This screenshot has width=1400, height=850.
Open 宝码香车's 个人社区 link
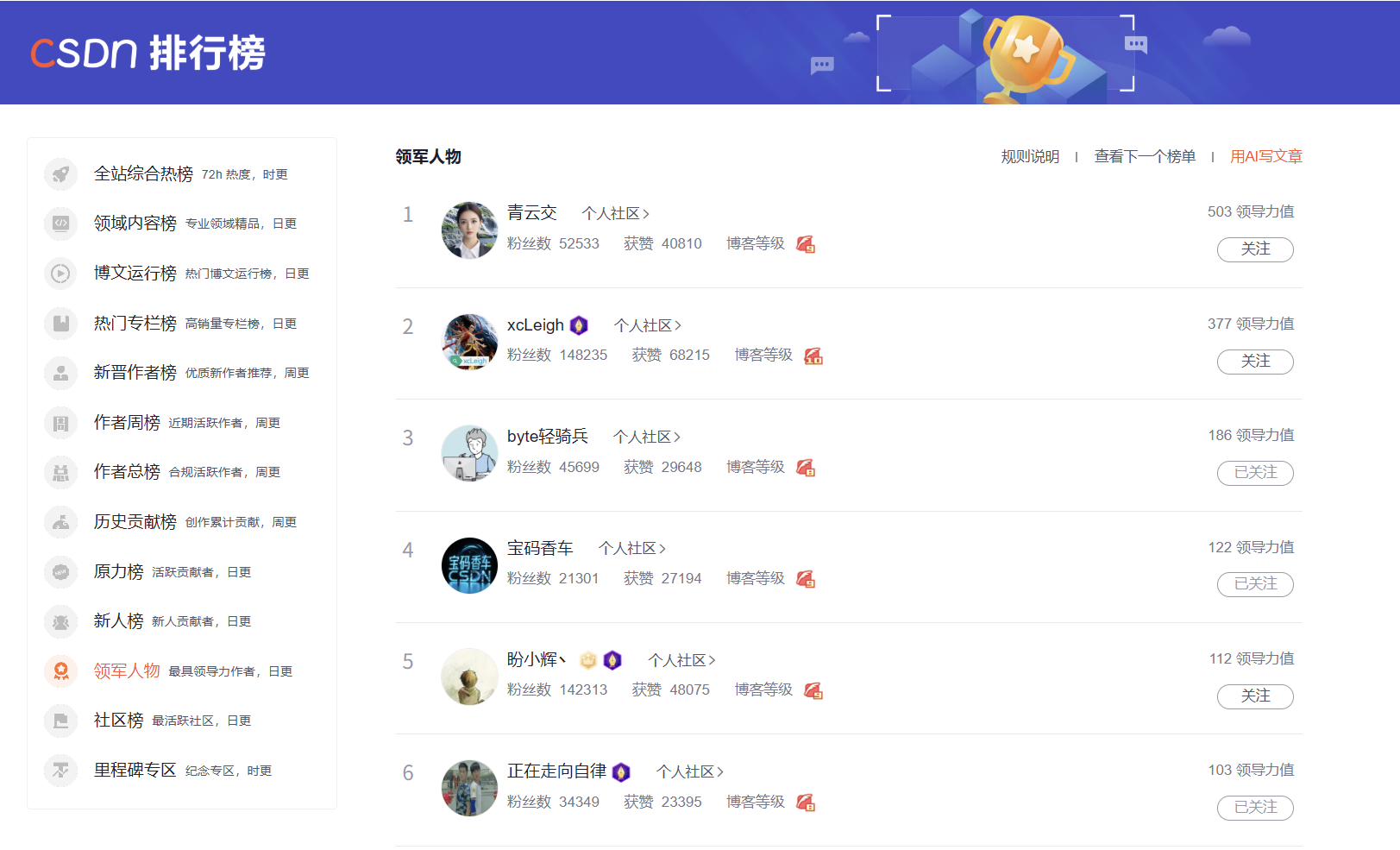[x=632, y=549]
